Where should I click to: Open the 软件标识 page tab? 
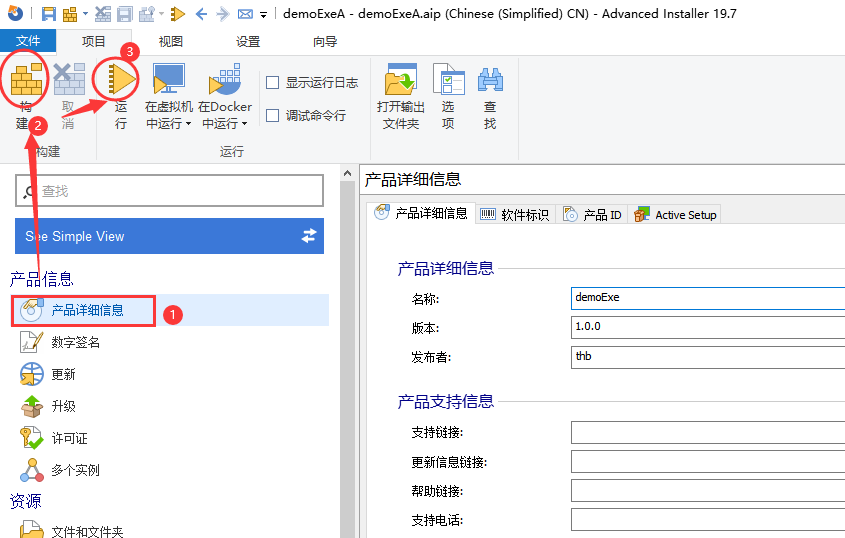point(515,215)
